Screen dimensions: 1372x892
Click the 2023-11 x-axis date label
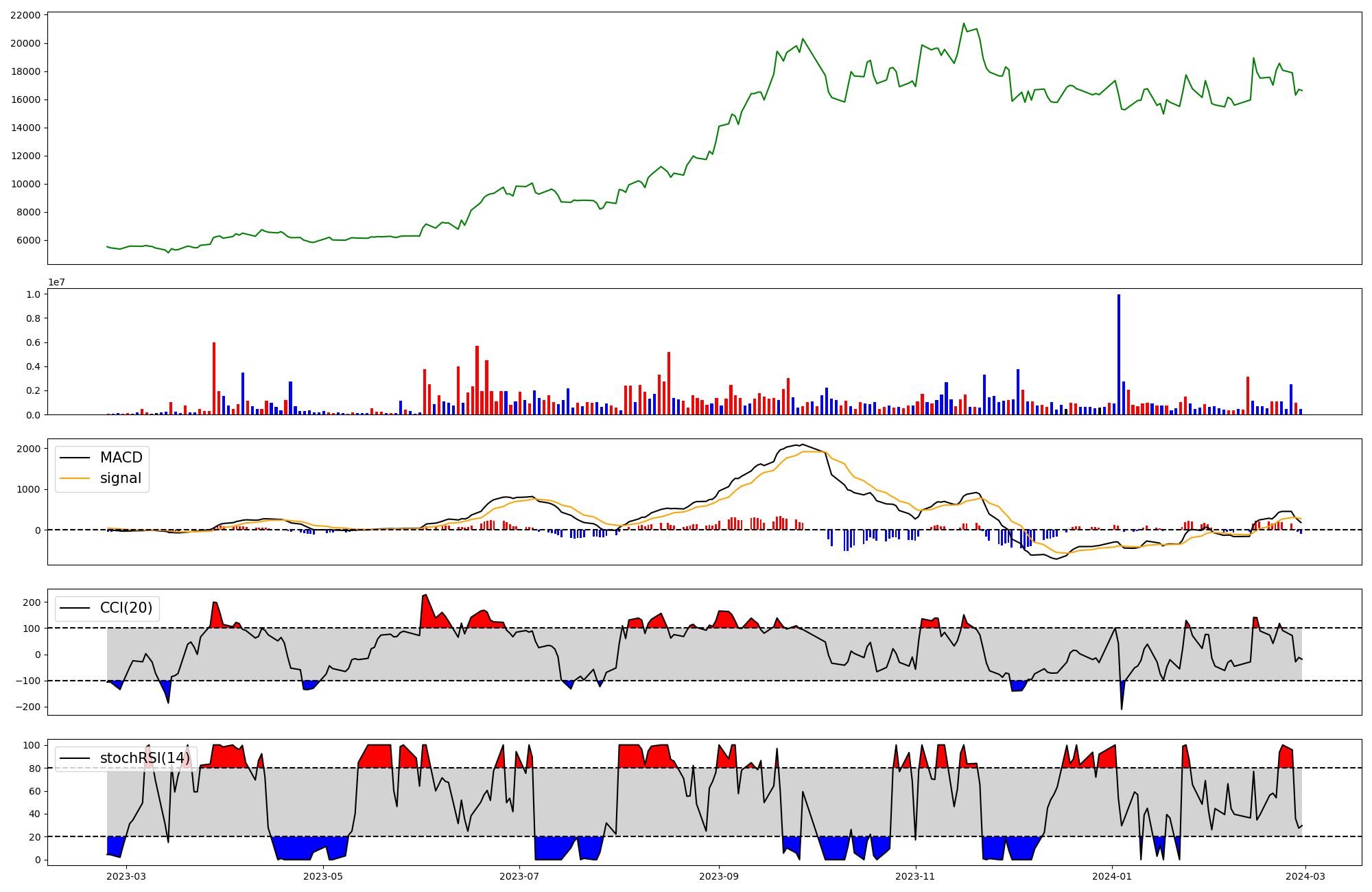tap(915, 876)
